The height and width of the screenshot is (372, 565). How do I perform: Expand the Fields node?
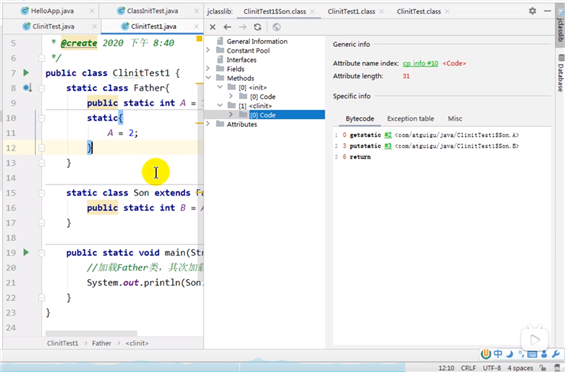[x=208, y=68]
